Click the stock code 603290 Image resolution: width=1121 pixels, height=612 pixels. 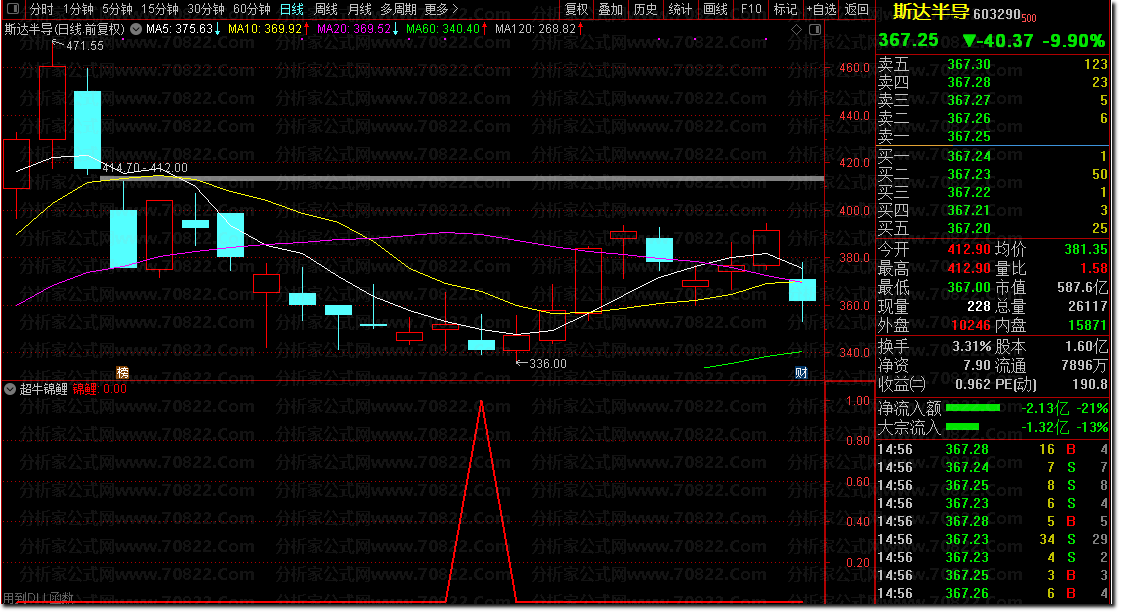click(x=997, y=14)
